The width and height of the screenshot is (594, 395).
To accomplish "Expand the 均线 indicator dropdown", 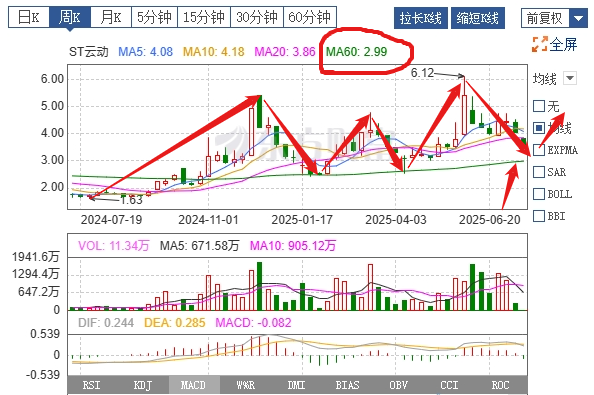I will (x=570, y=78).
